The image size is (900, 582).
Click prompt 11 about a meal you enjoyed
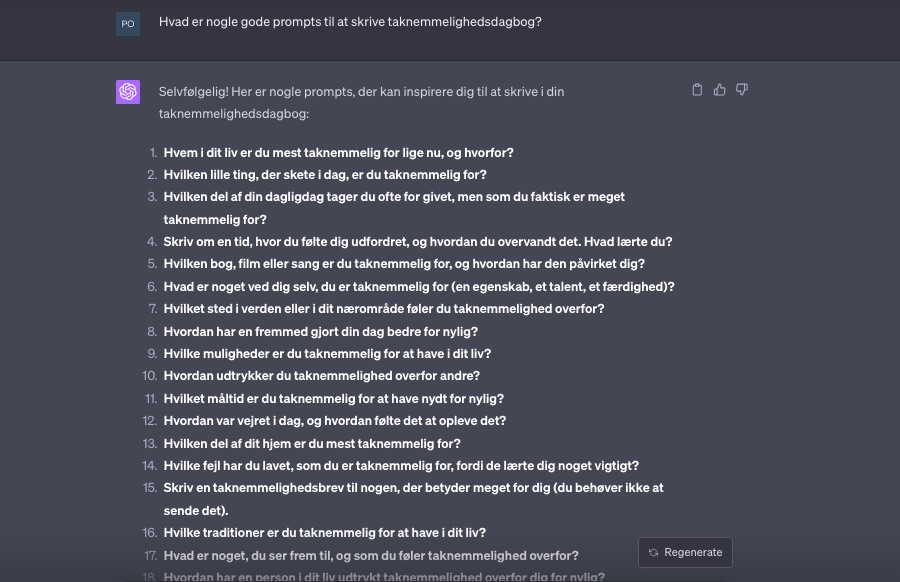333,398
